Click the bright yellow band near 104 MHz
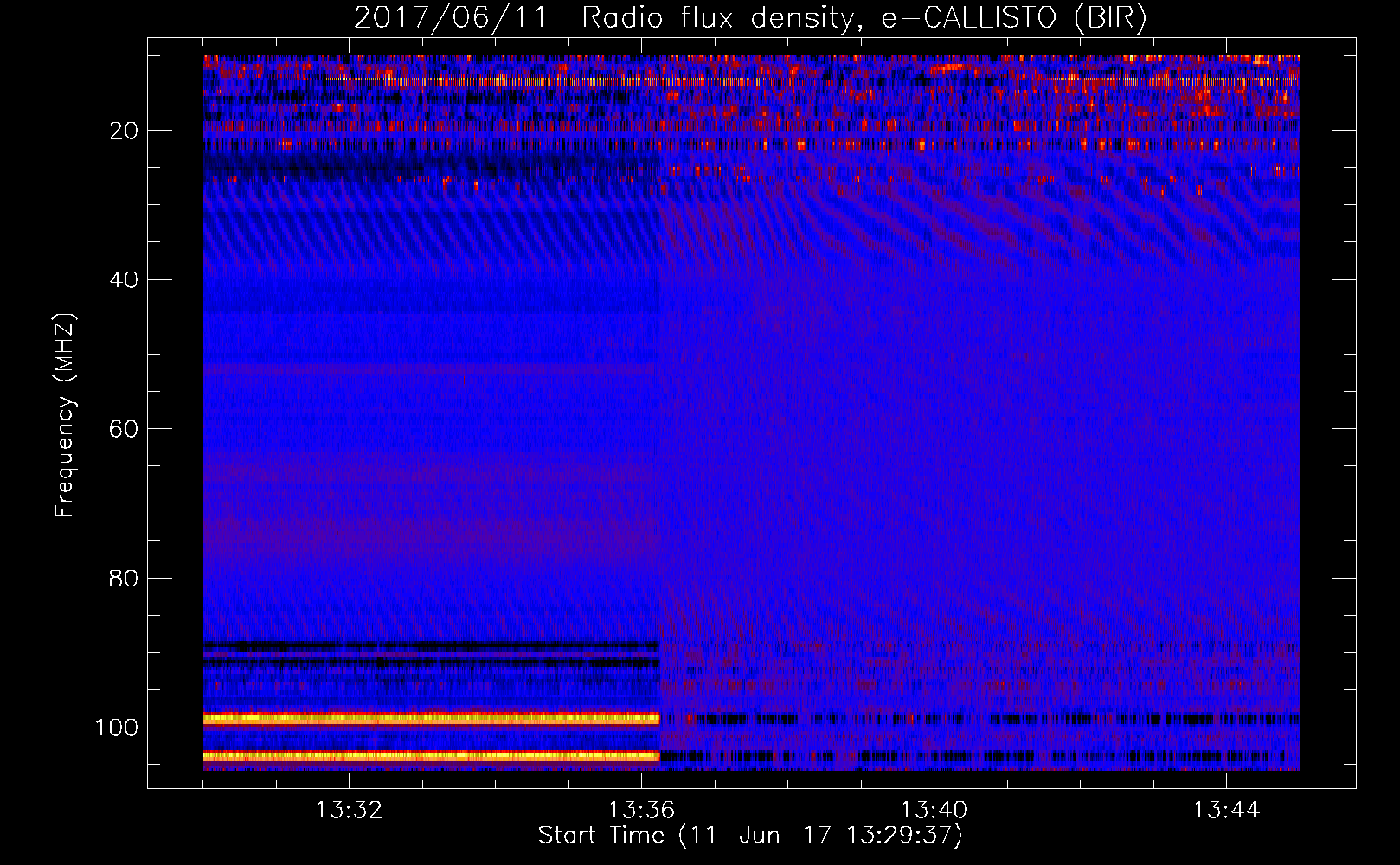The height and width of the screenshot is (865, 1400). tap(431, 756)
